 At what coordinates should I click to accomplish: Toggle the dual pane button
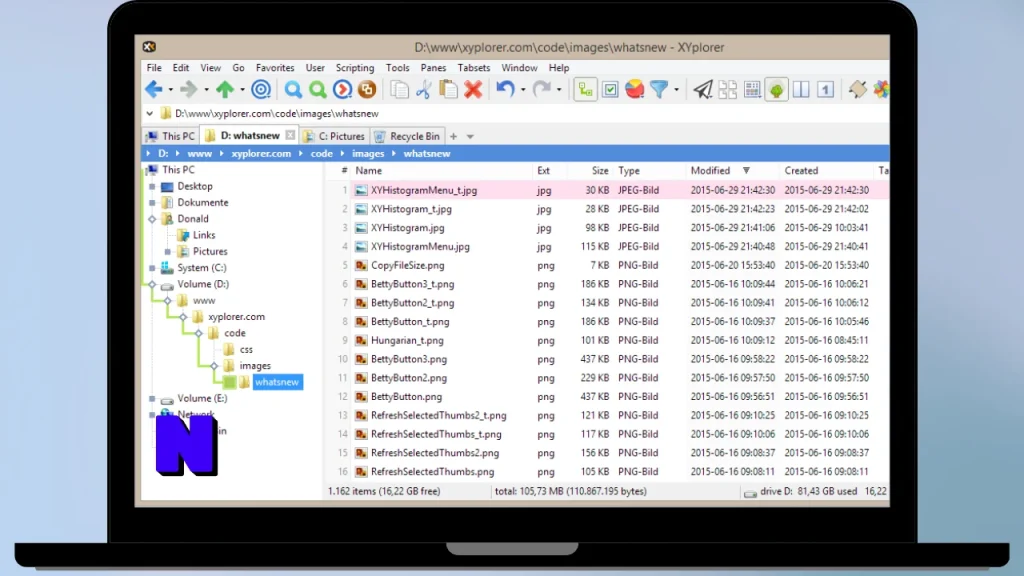click(801, 89)
